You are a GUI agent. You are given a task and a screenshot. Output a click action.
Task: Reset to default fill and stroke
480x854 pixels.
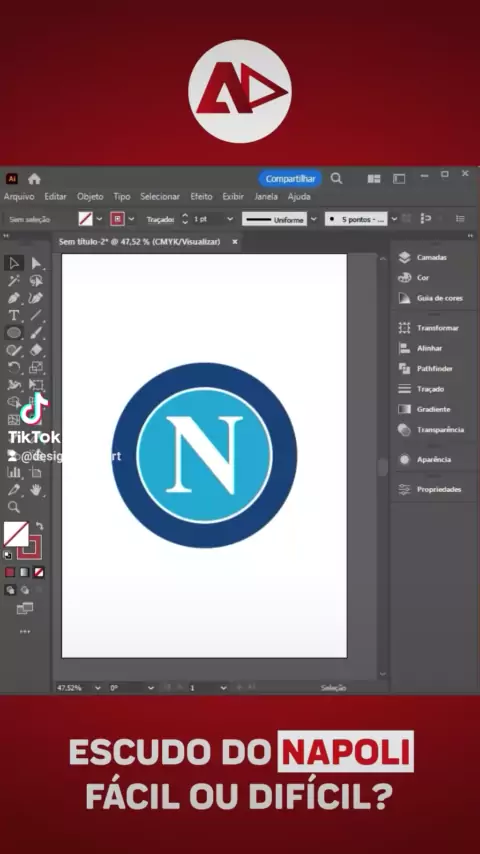coord(8,555)
